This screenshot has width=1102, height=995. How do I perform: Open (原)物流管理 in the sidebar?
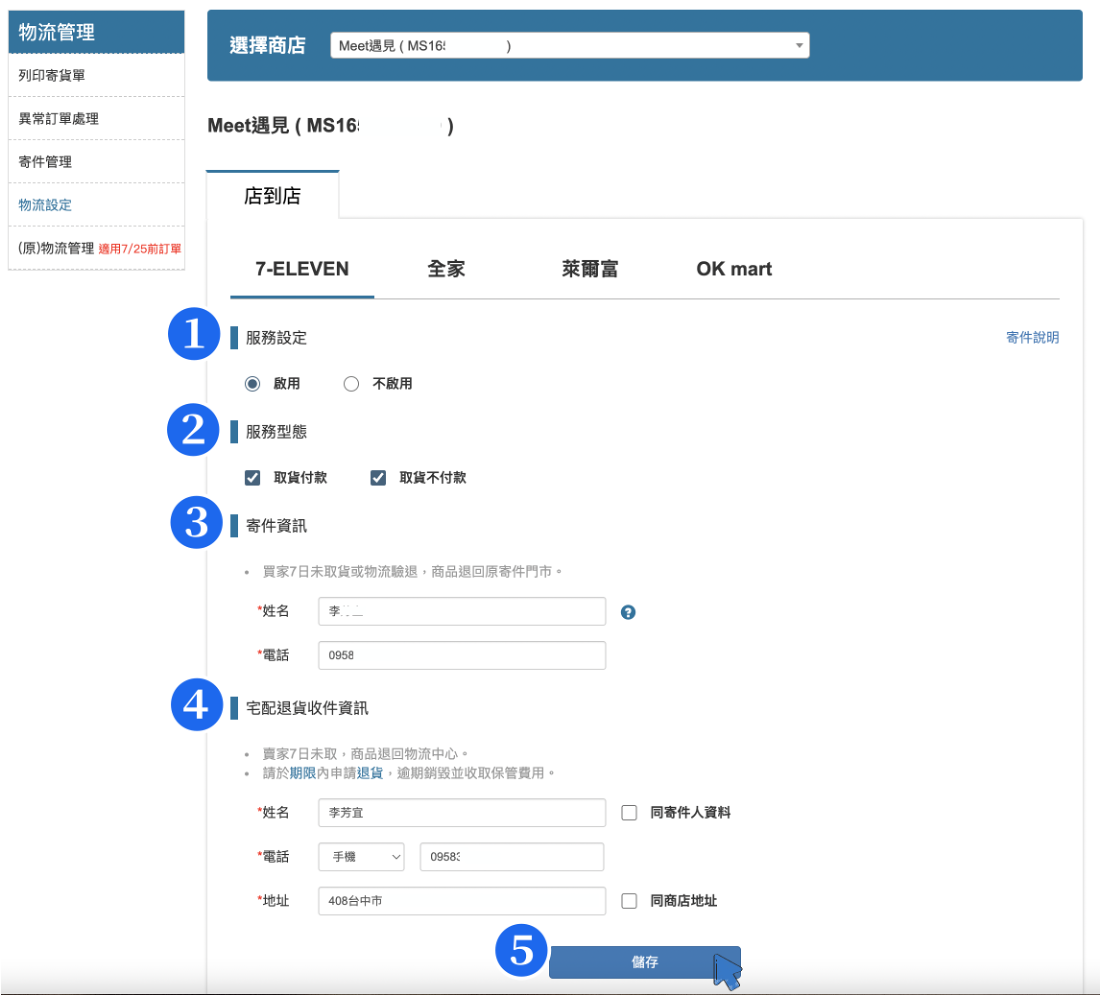(x=96, y=248)
